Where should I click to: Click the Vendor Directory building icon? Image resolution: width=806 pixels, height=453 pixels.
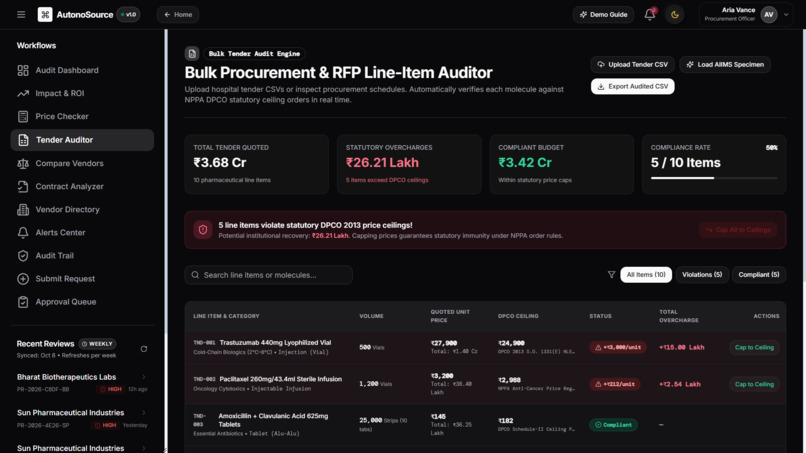click(x=23, y=209)
